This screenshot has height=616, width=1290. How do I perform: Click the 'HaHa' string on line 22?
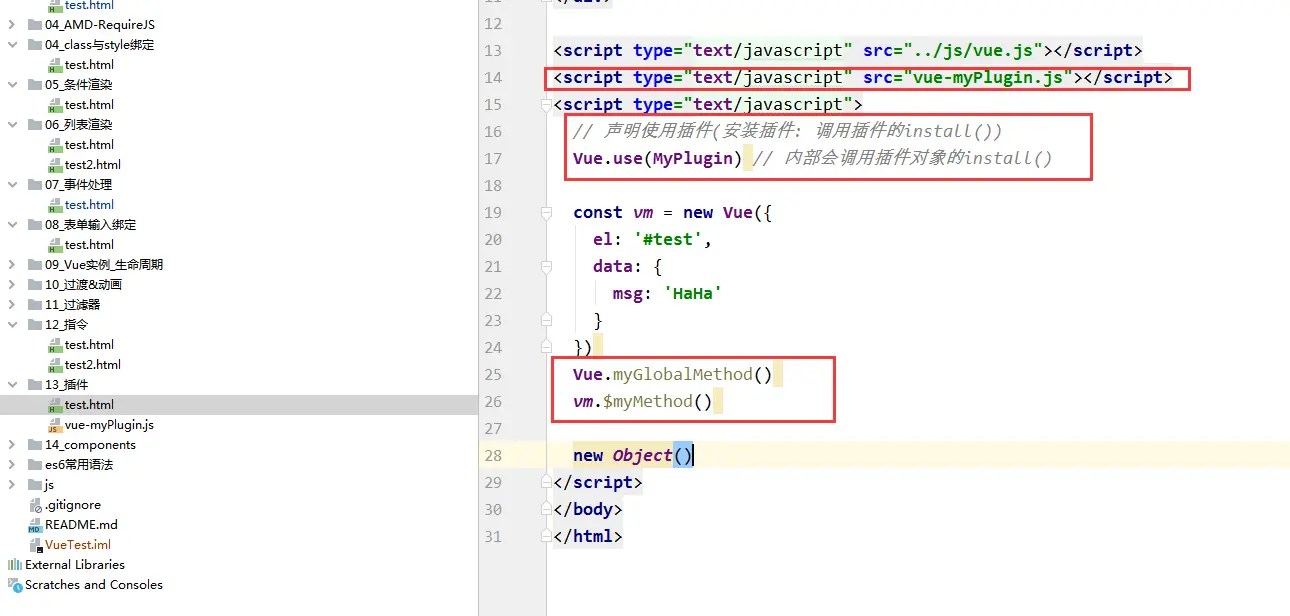(693, 293)
